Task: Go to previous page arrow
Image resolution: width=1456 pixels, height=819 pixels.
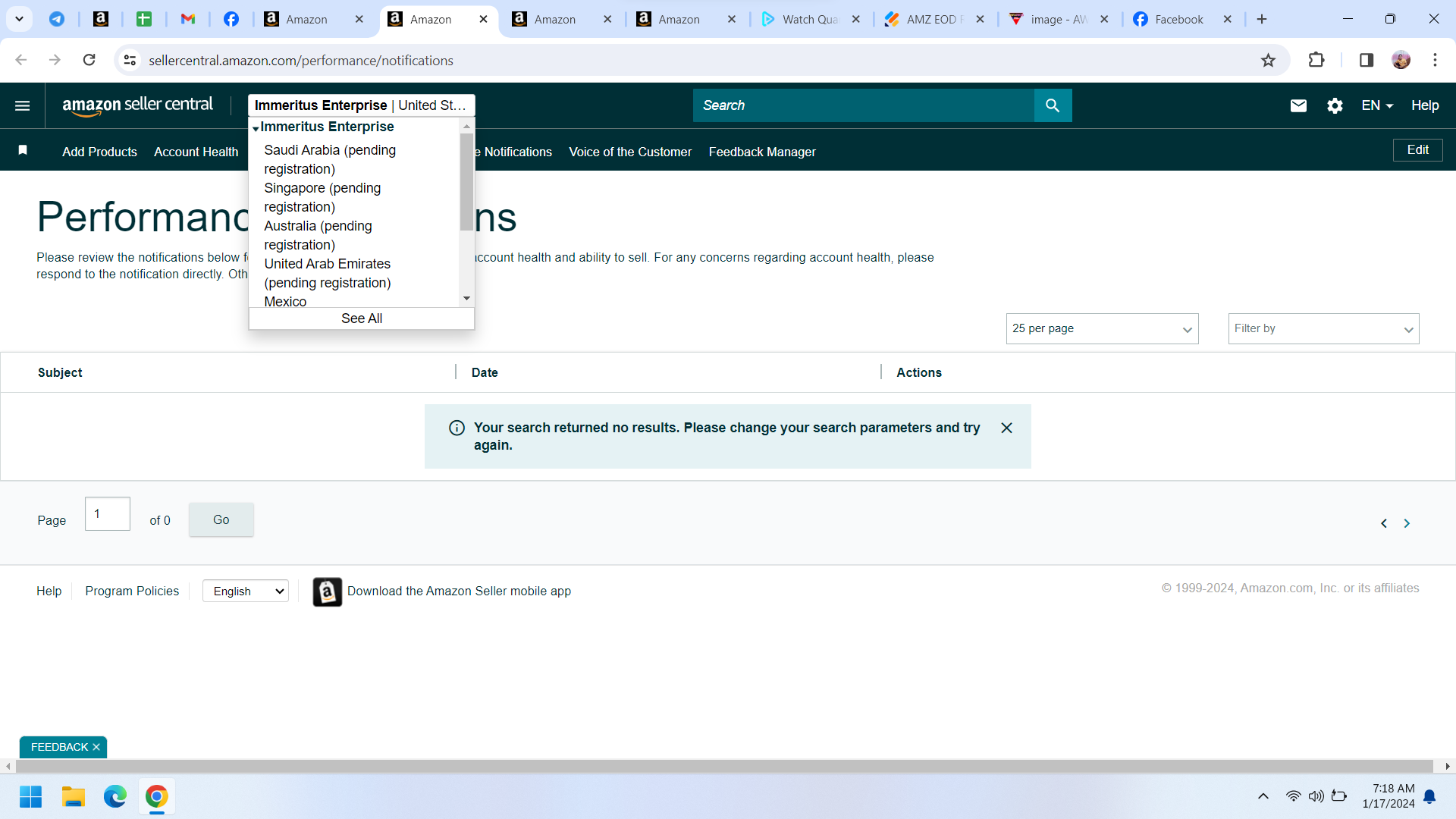Action: coord(1384,523)
